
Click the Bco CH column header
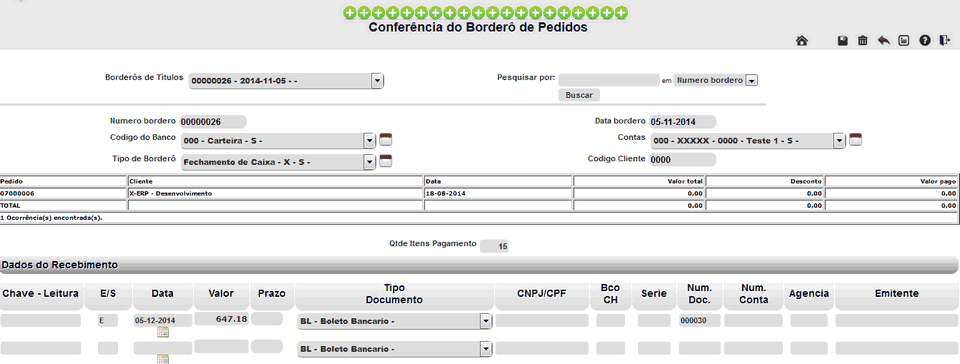click(x=610, y=294)
